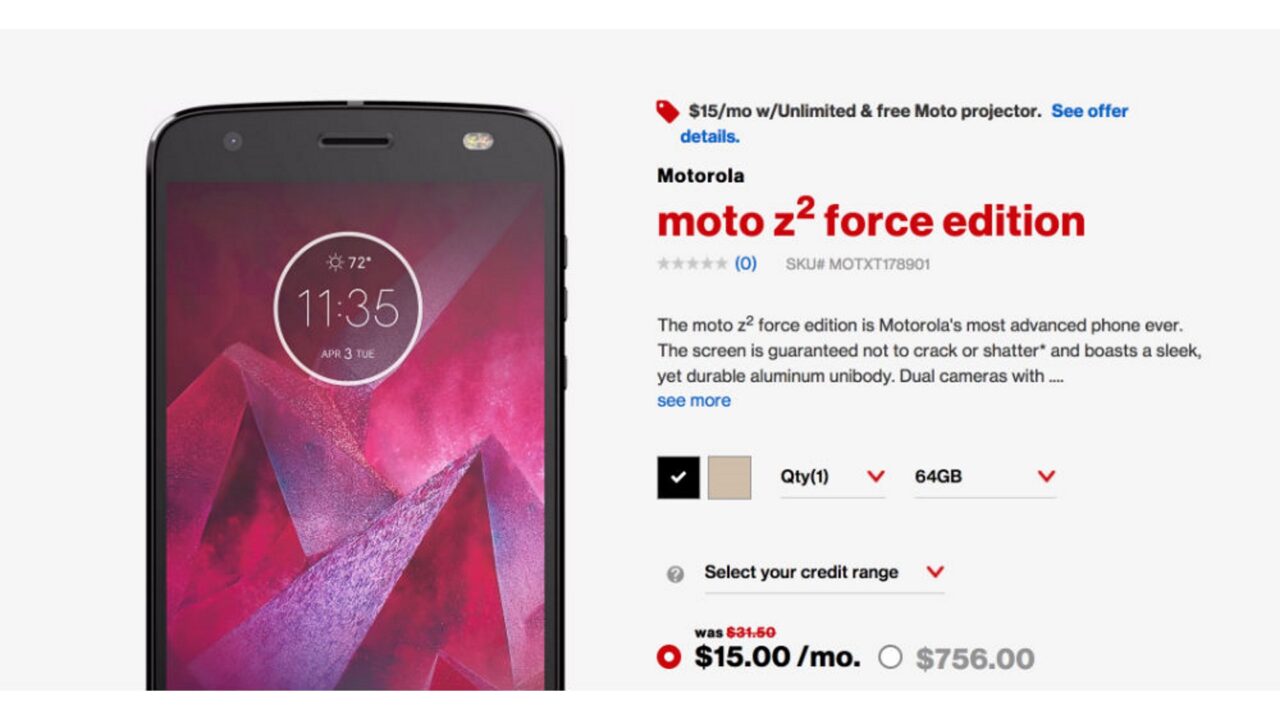Open the (0) reviews count link
Image resolution: width=1280 pixels, height=720 pixels.
[746, 264]
